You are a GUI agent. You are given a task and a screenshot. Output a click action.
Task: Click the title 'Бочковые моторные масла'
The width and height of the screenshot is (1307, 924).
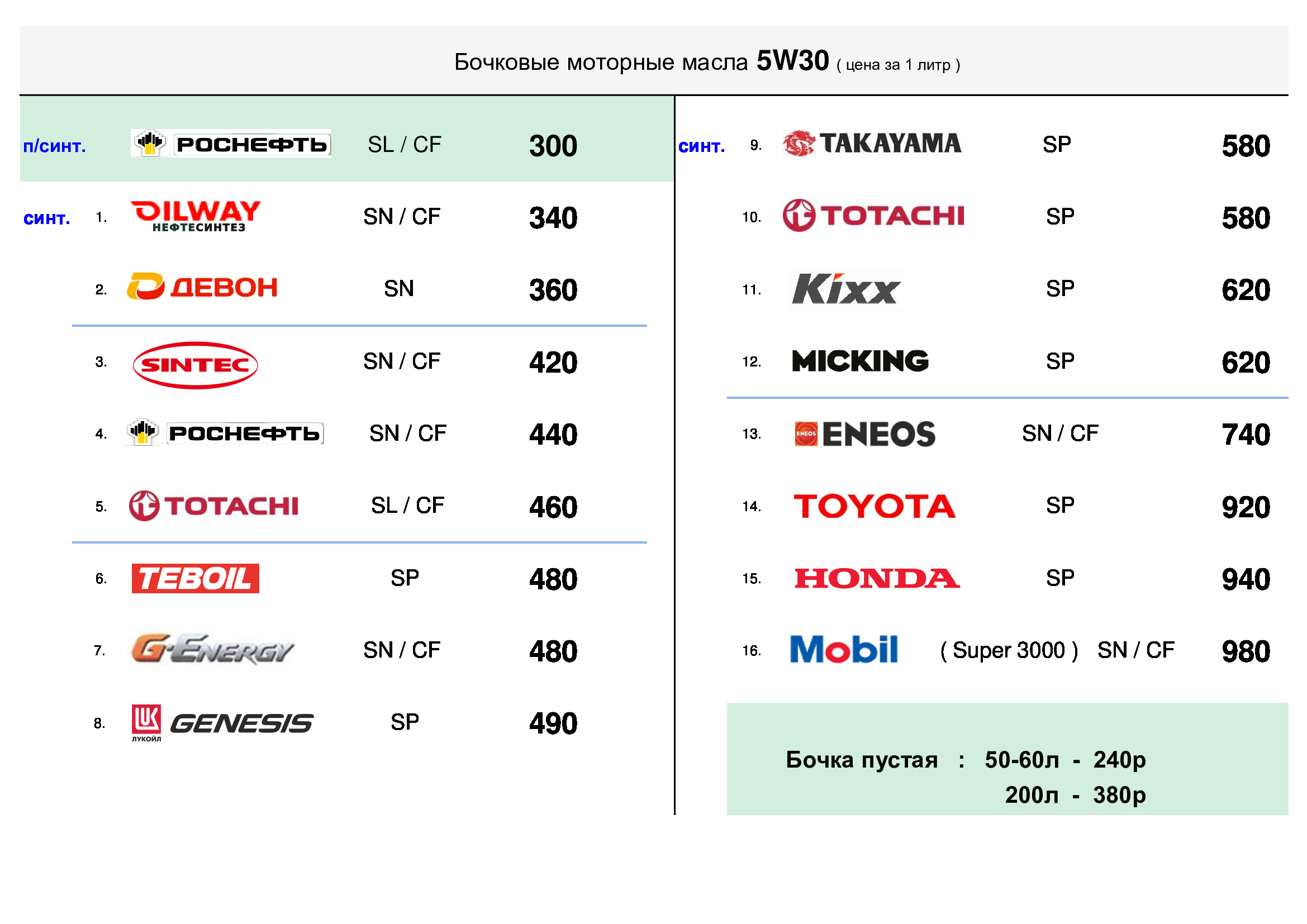[601, 62]
